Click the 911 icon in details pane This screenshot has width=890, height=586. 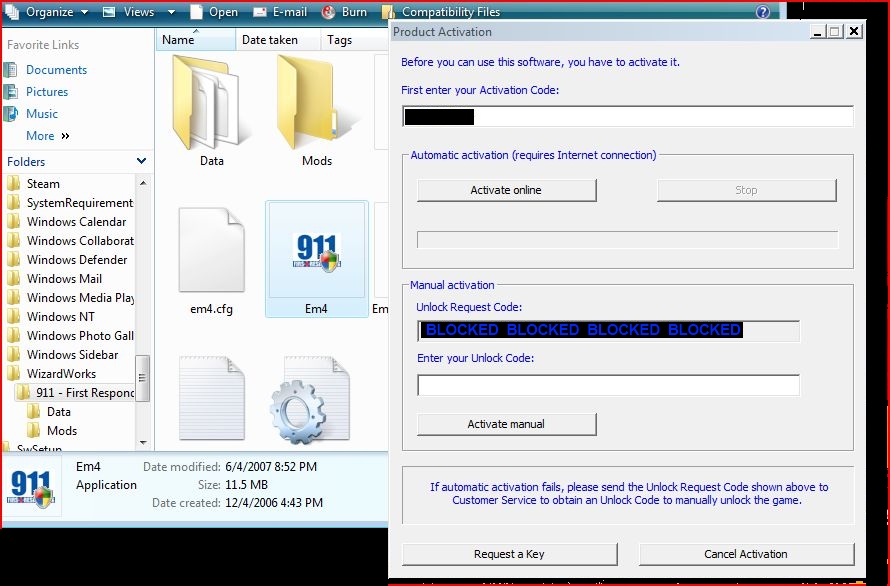(x=32, y=488)
